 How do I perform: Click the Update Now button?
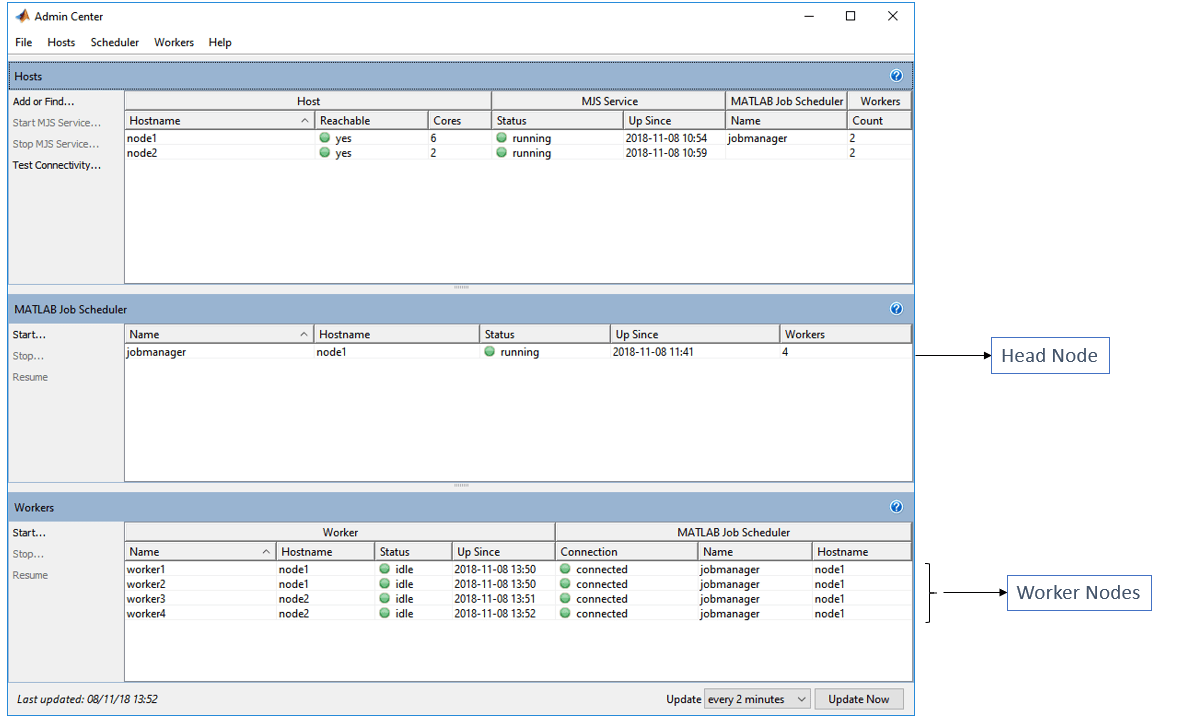click(858, 699)
